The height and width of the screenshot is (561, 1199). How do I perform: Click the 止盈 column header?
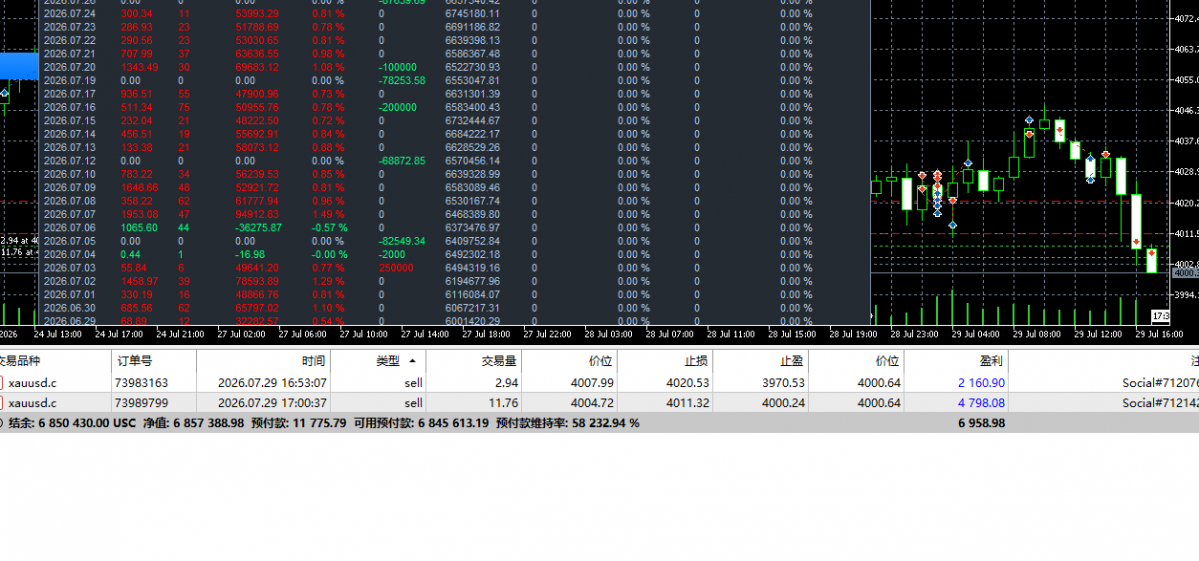tap(791, 362)
